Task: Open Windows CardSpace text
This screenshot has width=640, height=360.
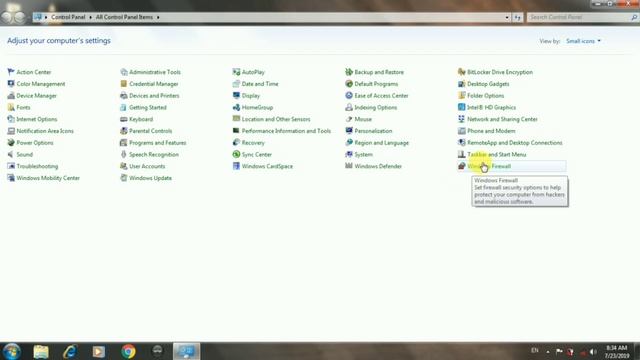Action: tap(267, 166)
